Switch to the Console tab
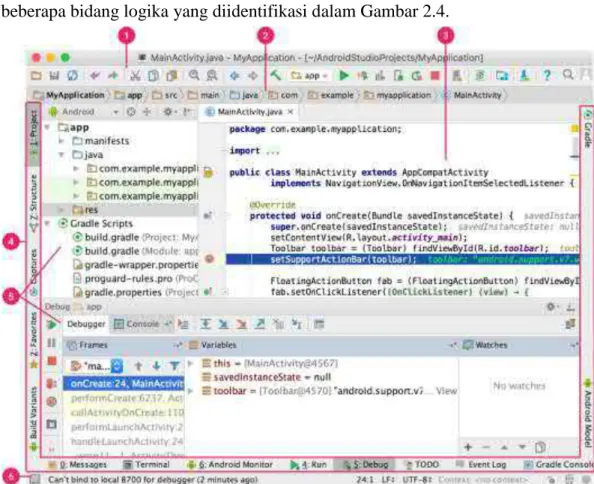The image size is (594, 484). (142, 324)
